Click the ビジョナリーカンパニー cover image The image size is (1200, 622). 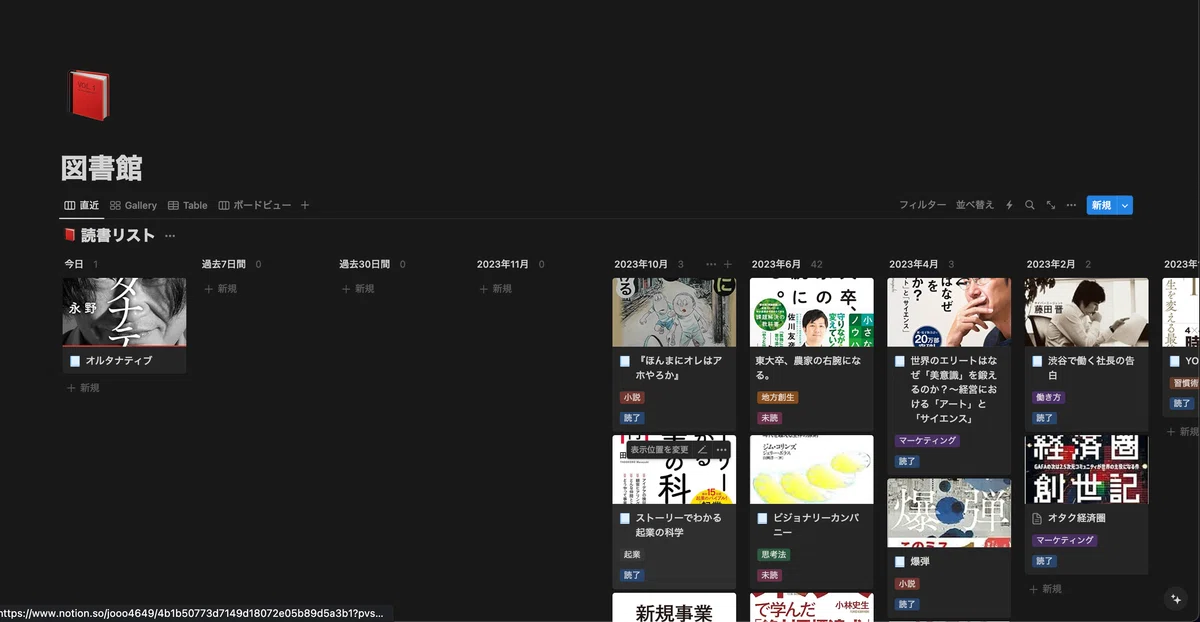coord(811,469)
